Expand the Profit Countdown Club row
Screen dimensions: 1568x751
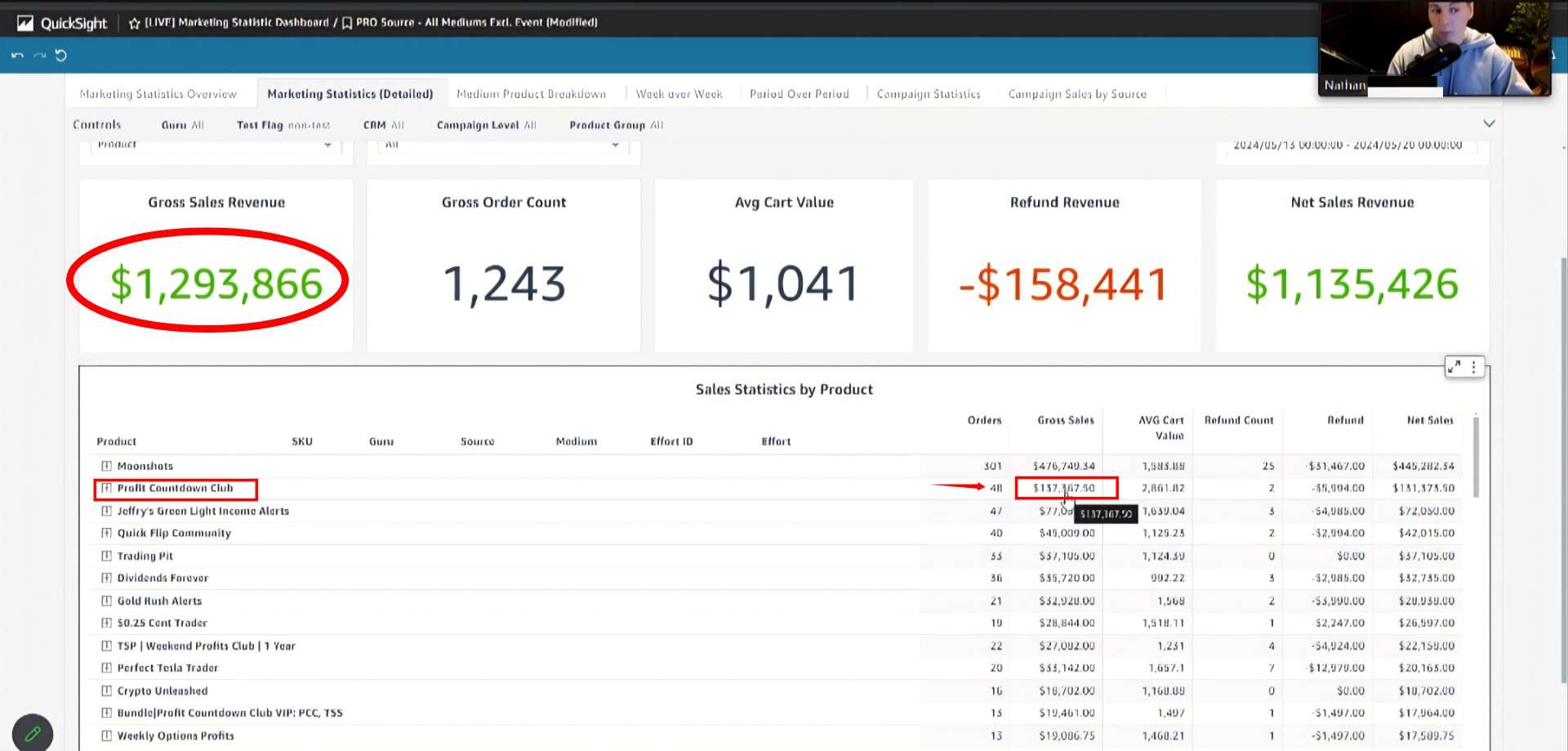click(x=106, y=488)
